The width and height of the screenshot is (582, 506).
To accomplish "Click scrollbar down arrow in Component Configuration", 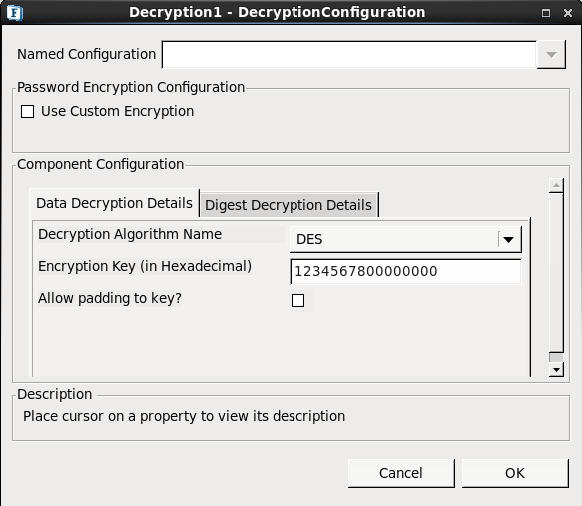I will point(556,369).
